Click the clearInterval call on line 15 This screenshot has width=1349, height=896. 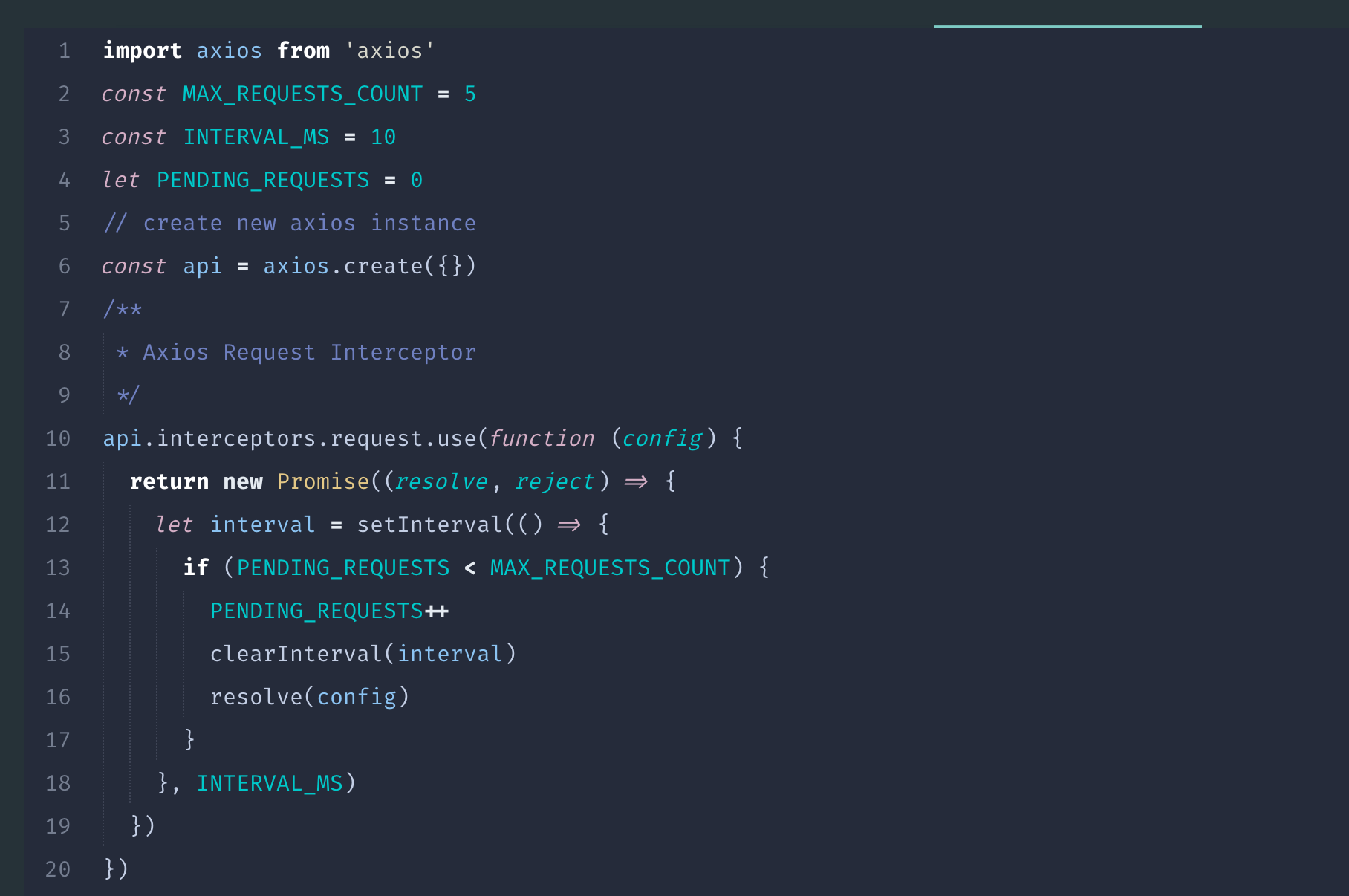coord(363,654)
